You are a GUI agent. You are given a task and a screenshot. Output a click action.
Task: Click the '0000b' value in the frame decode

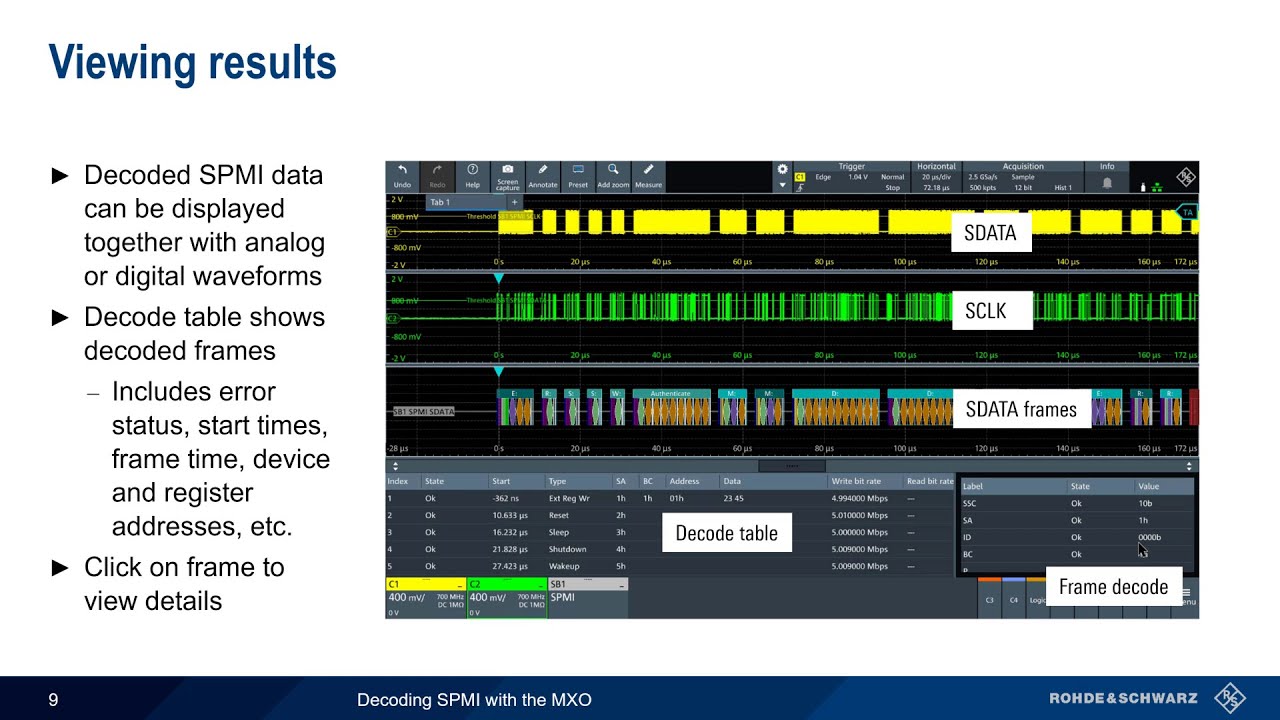1149,537
